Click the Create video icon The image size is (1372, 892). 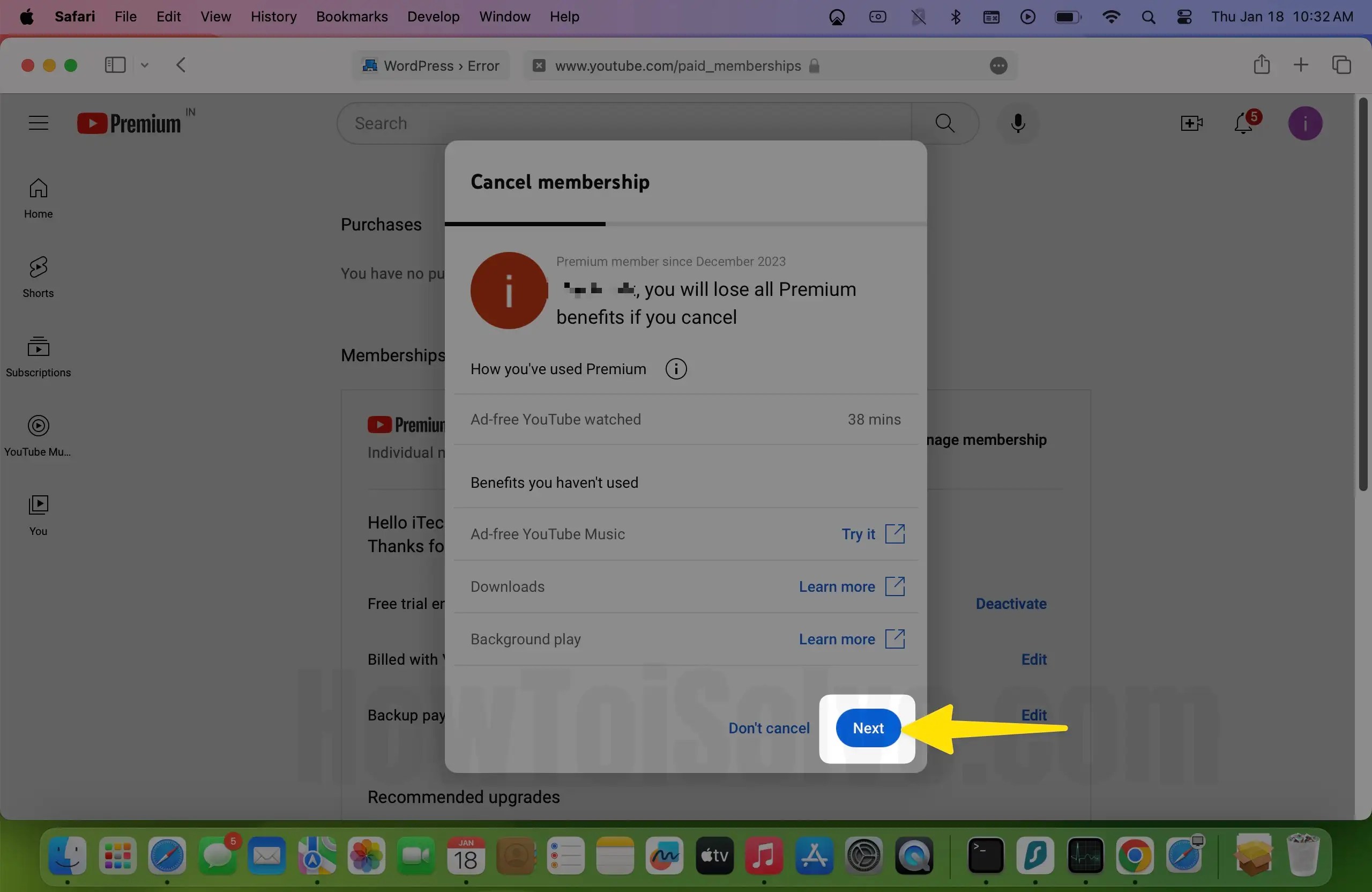coord(1191,123)
